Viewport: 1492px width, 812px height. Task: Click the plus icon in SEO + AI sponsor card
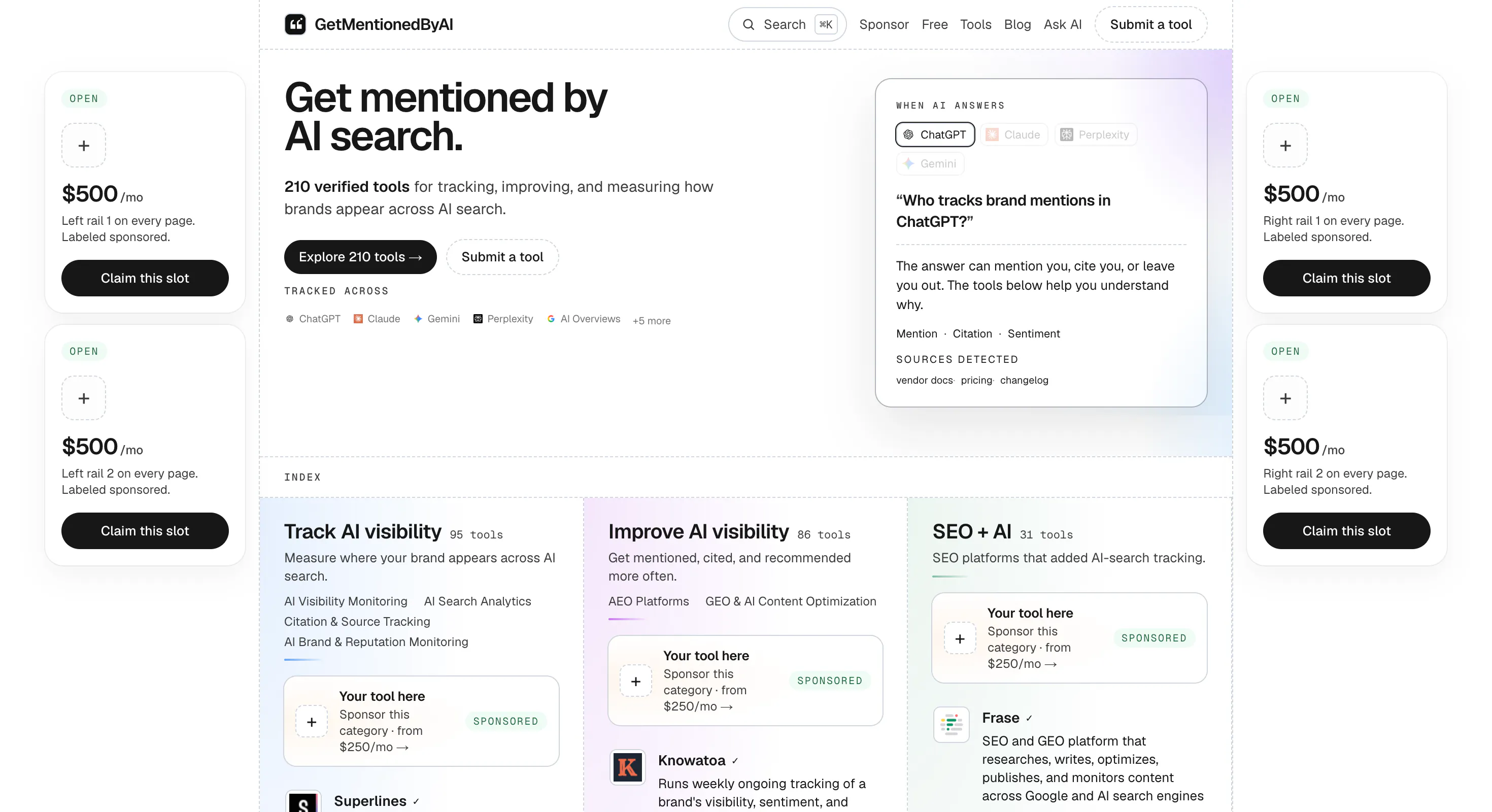tap(960, 638)
